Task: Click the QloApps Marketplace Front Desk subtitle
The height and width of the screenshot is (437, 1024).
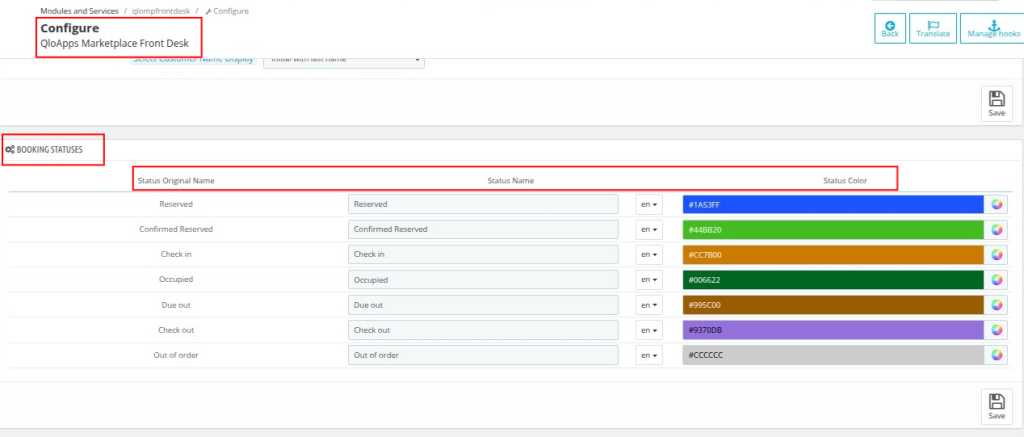Action: tap(114, 44)
